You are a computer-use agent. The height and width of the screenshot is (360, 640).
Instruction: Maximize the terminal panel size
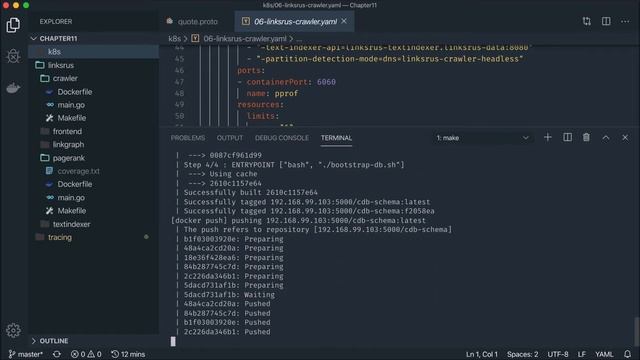point(606,138)
